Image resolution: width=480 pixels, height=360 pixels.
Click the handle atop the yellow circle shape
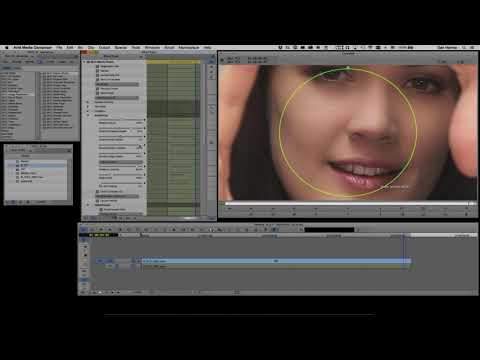click(348, 68)
